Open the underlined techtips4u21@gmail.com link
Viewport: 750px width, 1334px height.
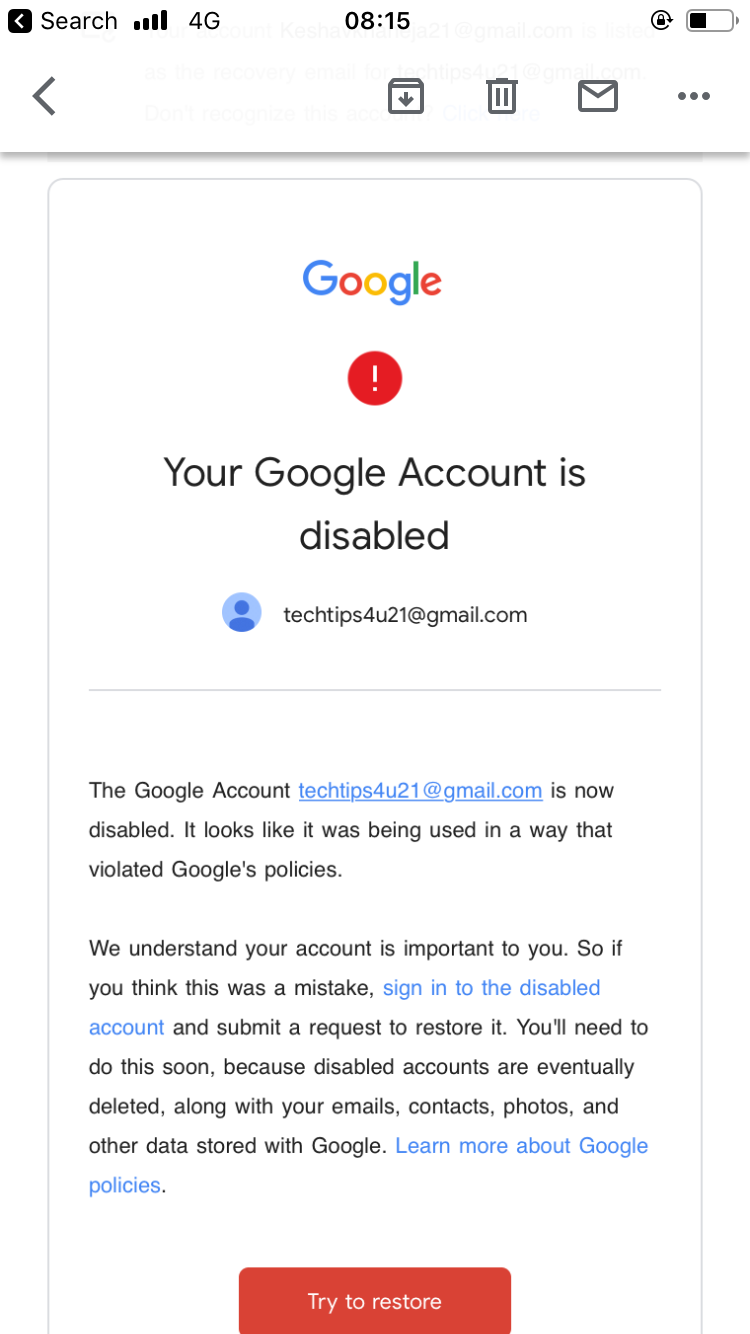[420, 791]
